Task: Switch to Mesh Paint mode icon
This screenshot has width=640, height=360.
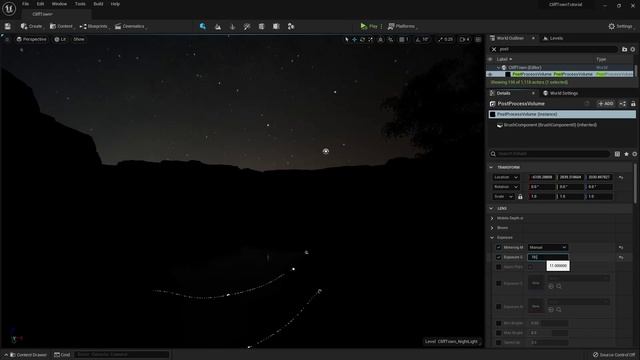Action: pyautogui.click(x=247, y=27)
